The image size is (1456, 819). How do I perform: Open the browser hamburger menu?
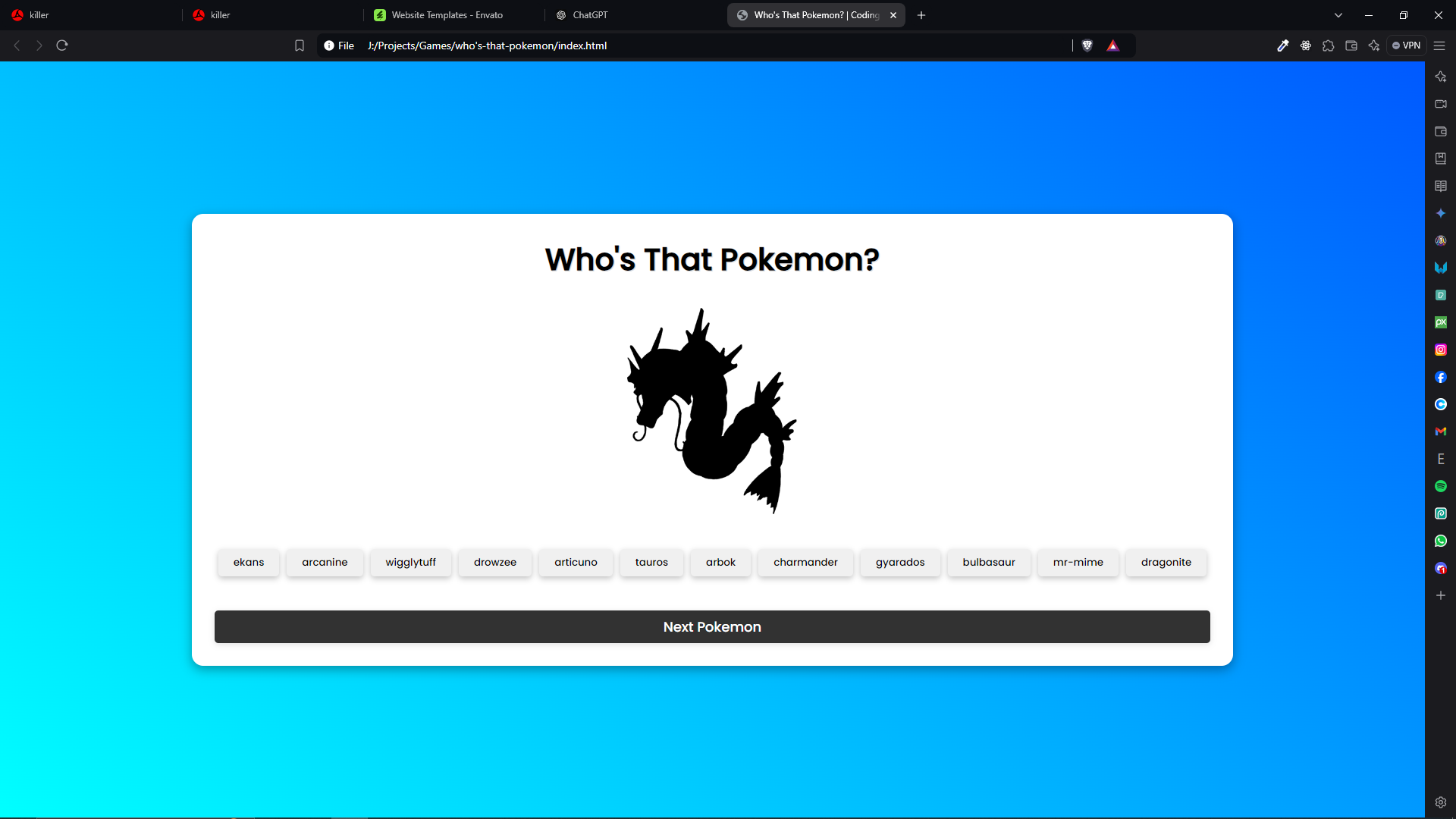(1439, 45)
